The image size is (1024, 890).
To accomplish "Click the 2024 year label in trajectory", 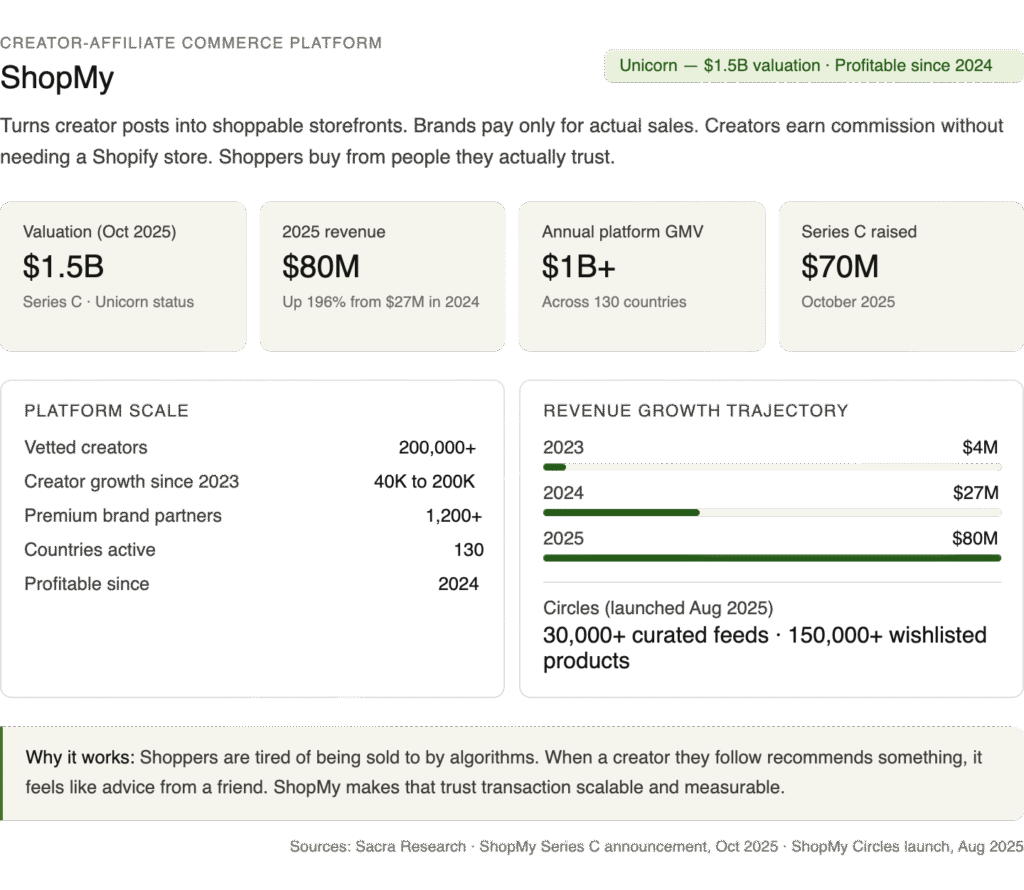I will point(564,493).
